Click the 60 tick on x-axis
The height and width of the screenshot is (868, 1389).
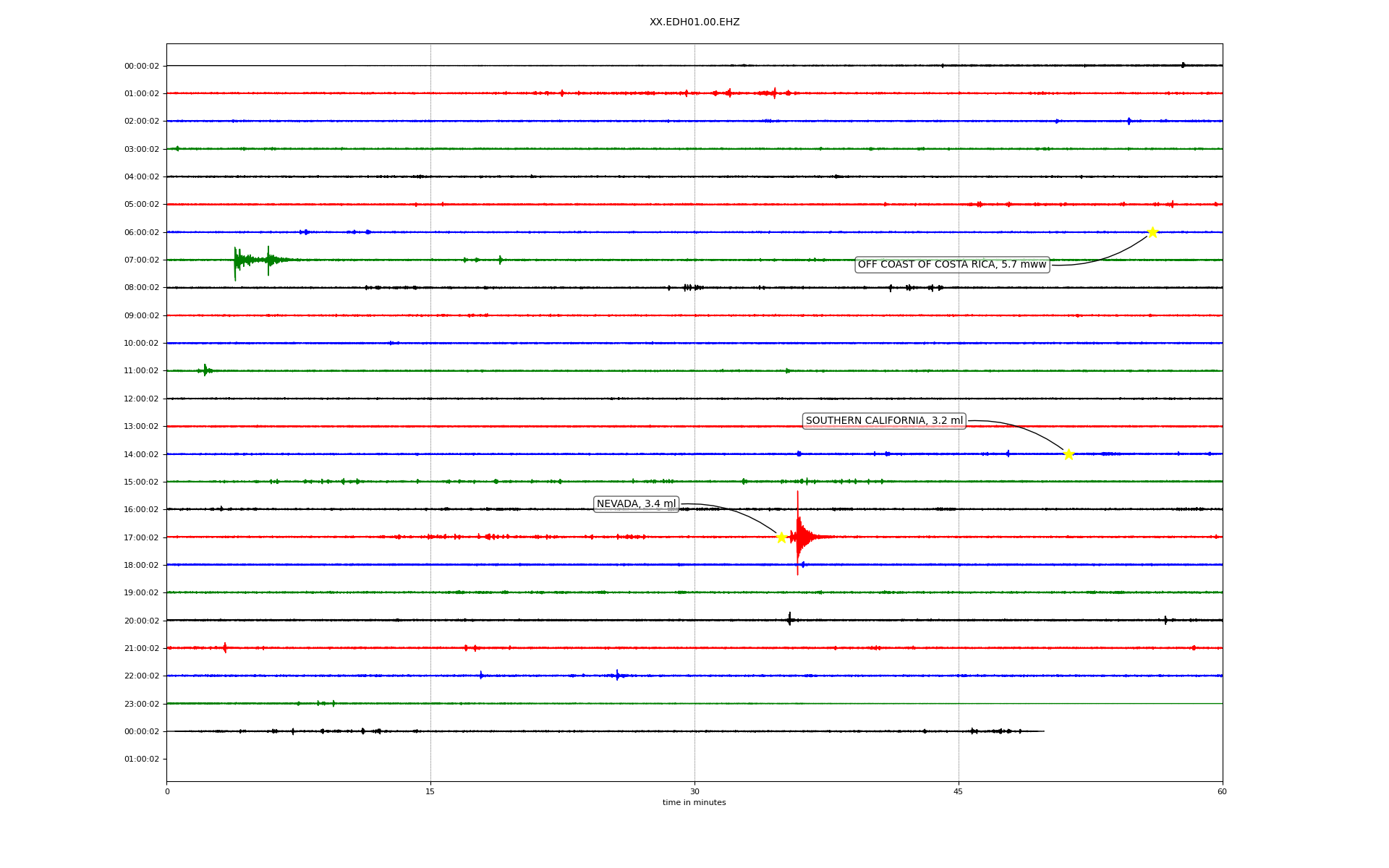[1222, 791]
